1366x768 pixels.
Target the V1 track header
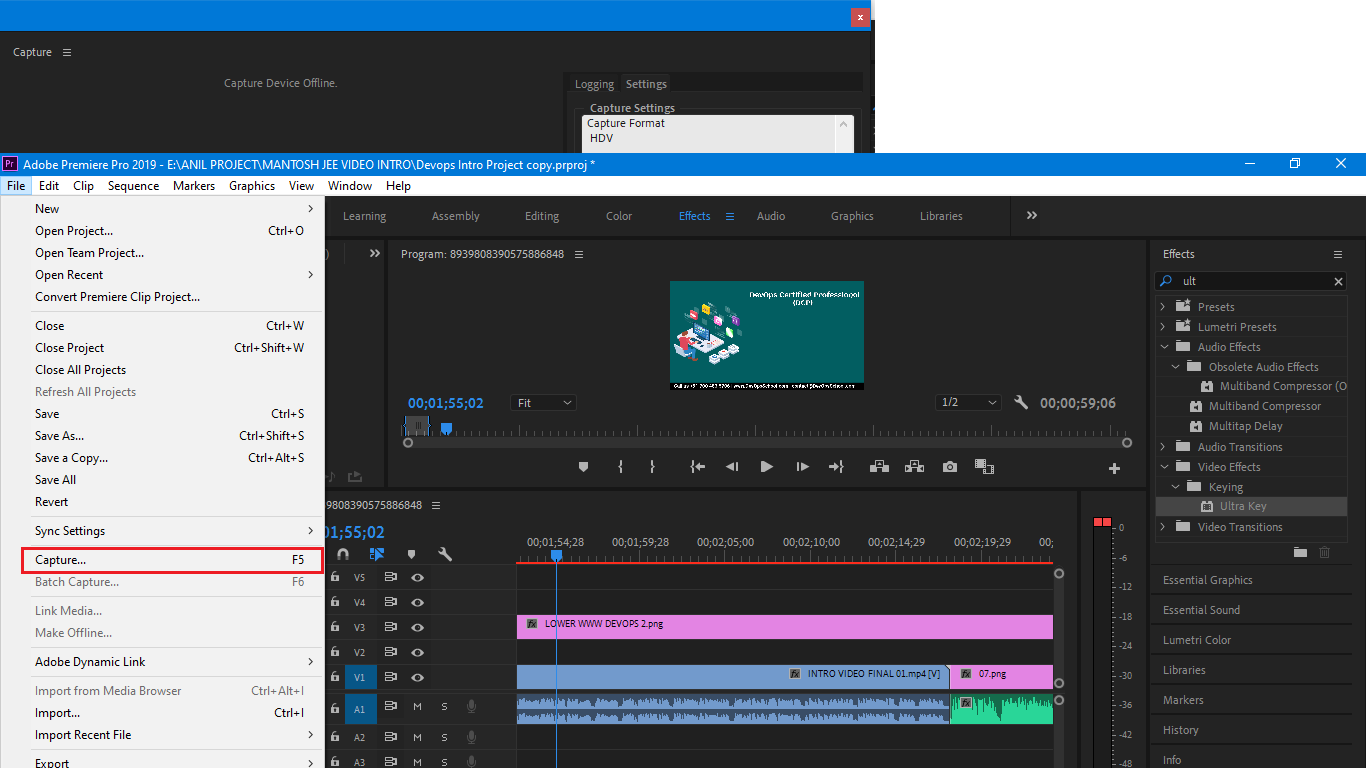(x=361, y=677)
